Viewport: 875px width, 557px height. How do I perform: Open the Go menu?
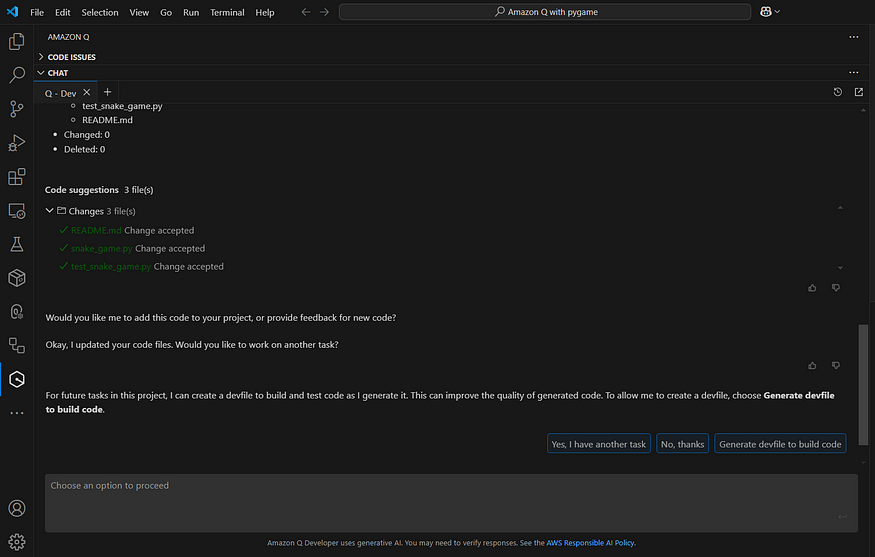point(166,12)
